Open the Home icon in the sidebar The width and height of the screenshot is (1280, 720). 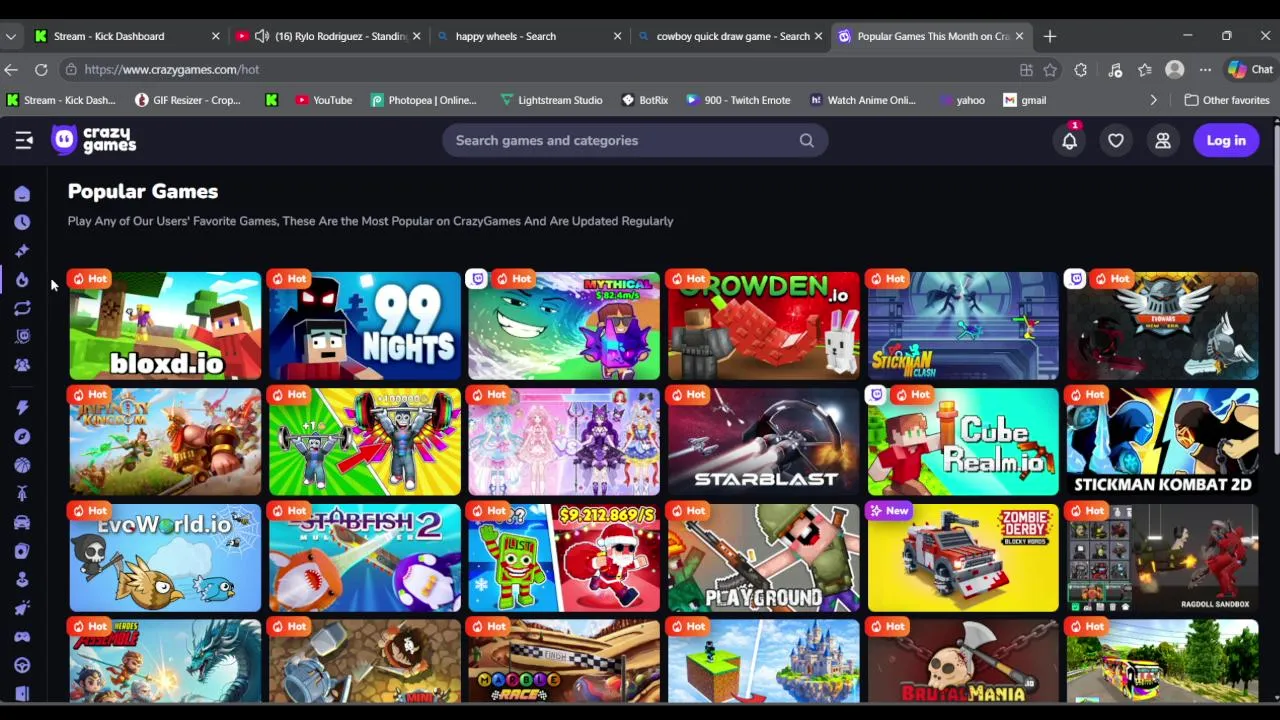tap(22, 194)
